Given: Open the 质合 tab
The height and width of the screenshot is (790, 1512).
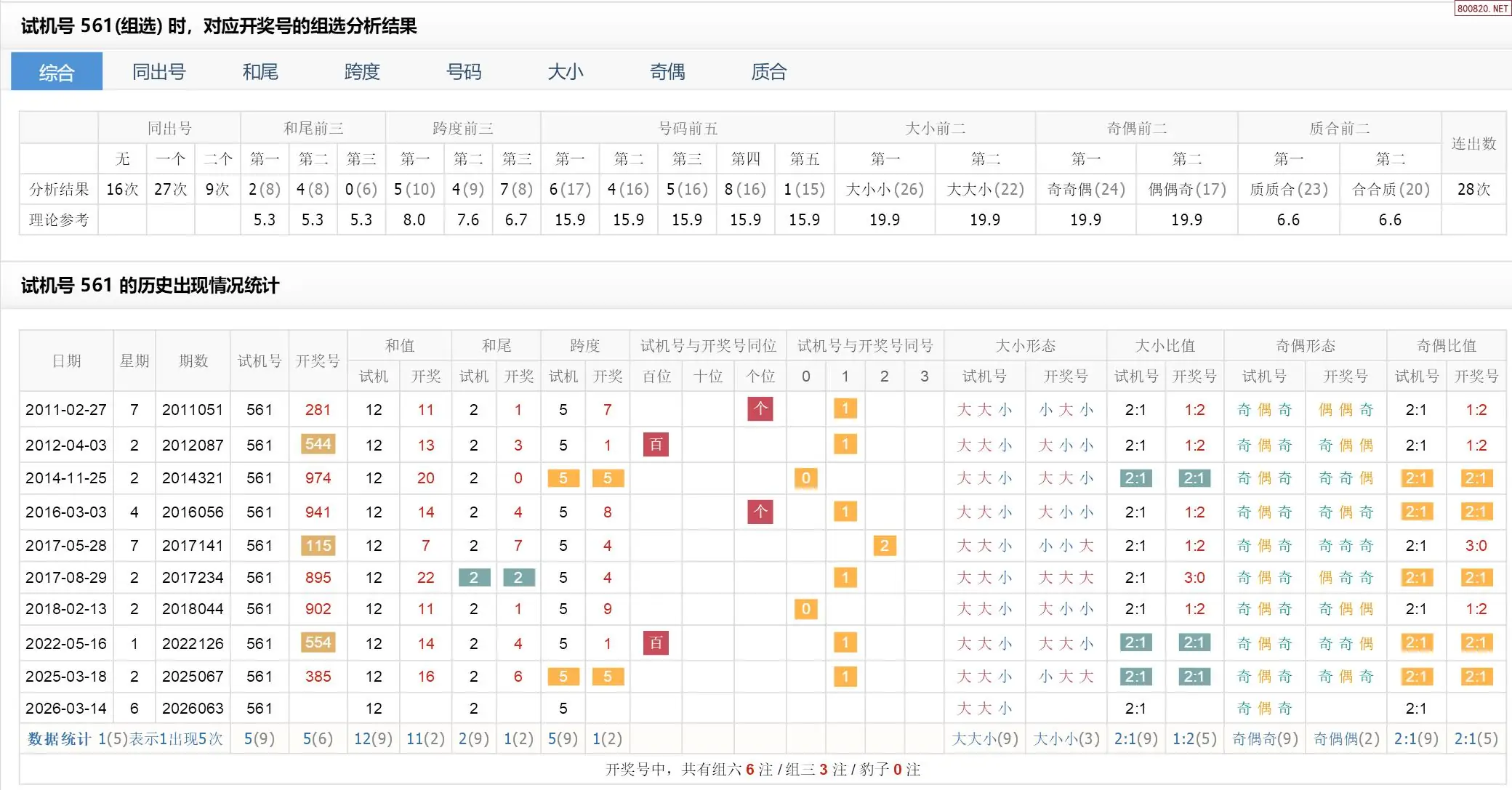Looking at the screenshot, I should point(769,72).
